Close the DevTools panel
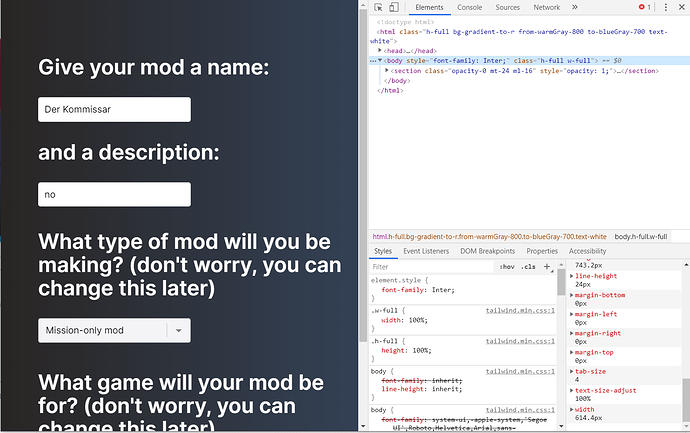Viewport: 690px width, 433px height. click(x=682, y=7)
